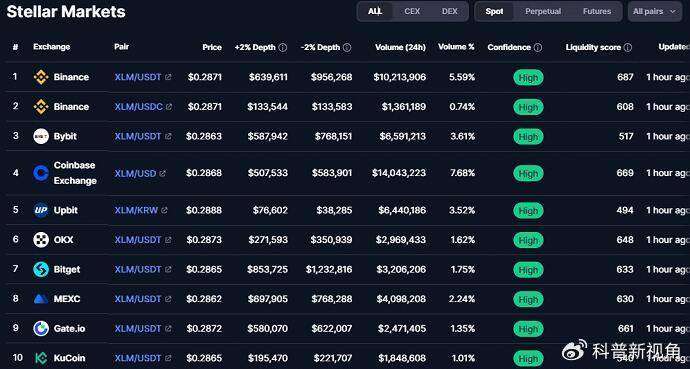This screenshot has height=369, width=690.
Task: Sort by Exchange column header
Action: coord(51,47)
